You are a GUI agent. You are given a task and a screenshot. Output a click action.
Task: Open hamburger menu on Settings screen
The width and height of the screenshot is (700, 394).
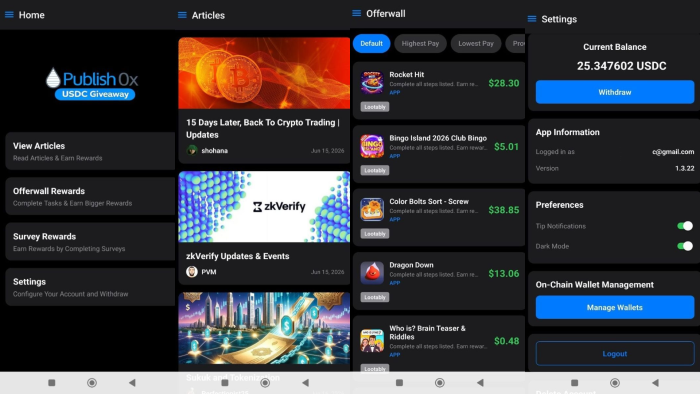pos(532,19)
